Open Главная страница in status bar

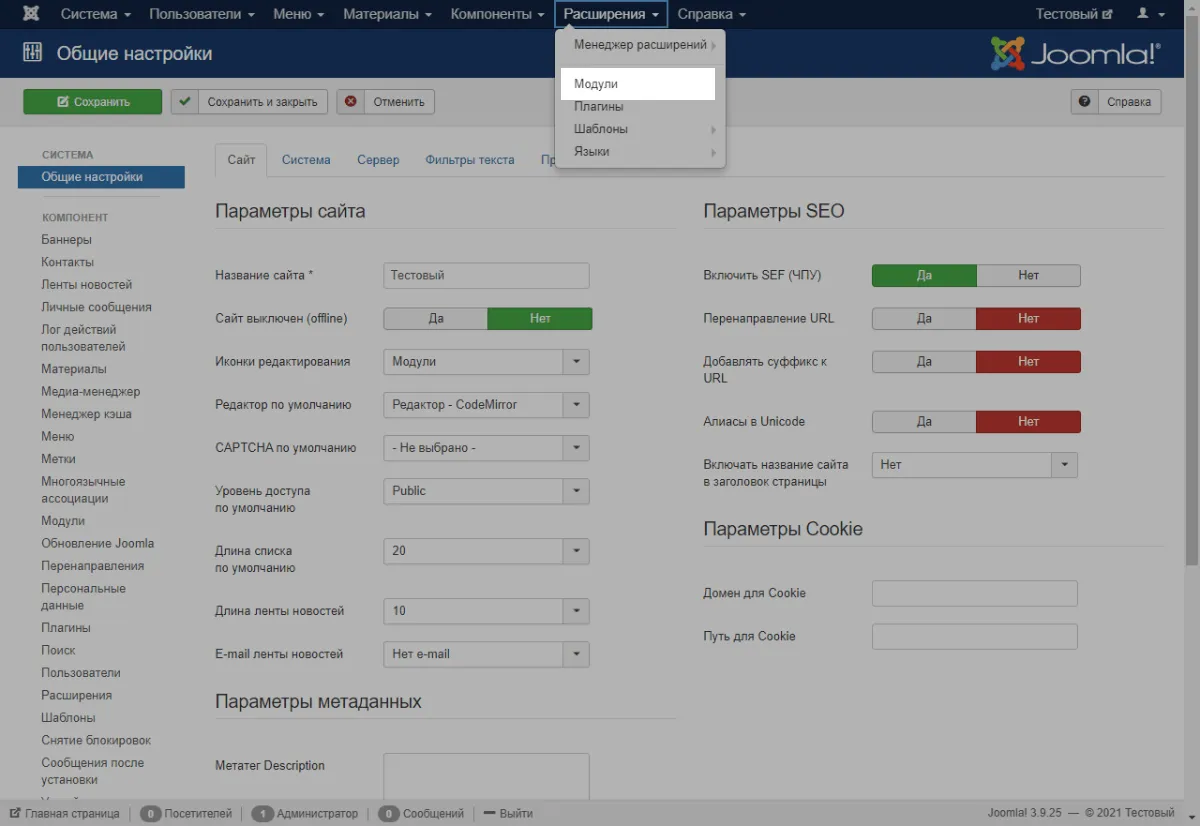point(65,814)
